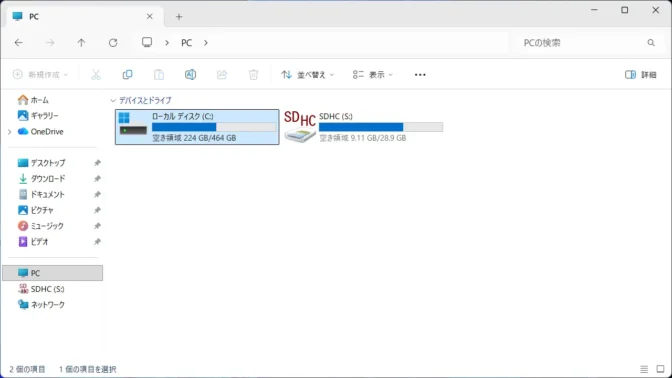Unpin デスクトップ using its pin icon

pos(97,163)
